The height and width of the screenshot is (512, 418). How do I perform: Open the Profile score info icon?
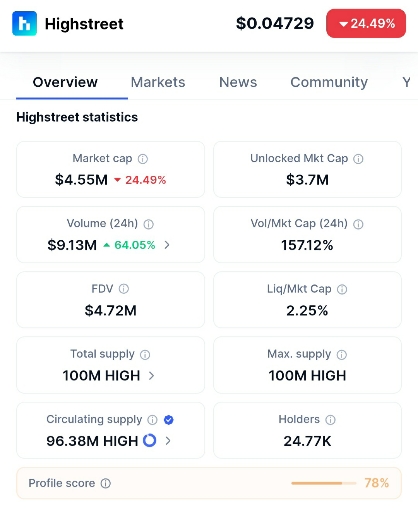106,483
